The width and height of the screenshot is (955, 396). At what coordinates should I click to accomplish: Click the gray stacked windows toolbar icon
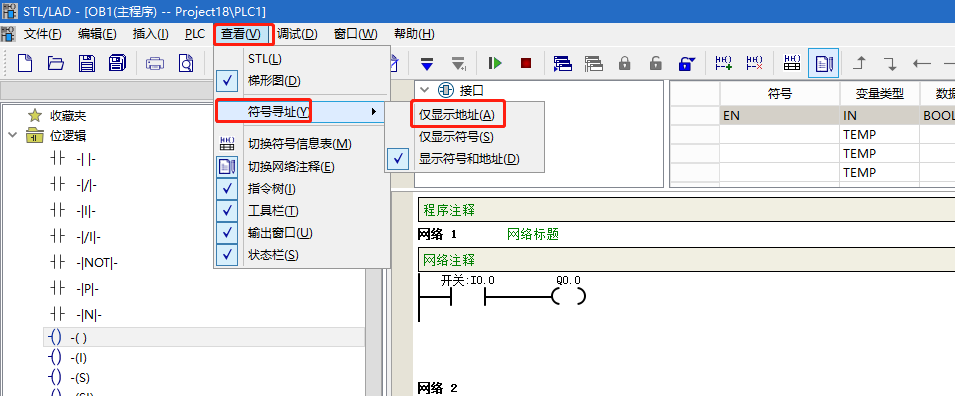tap(593, 63)
